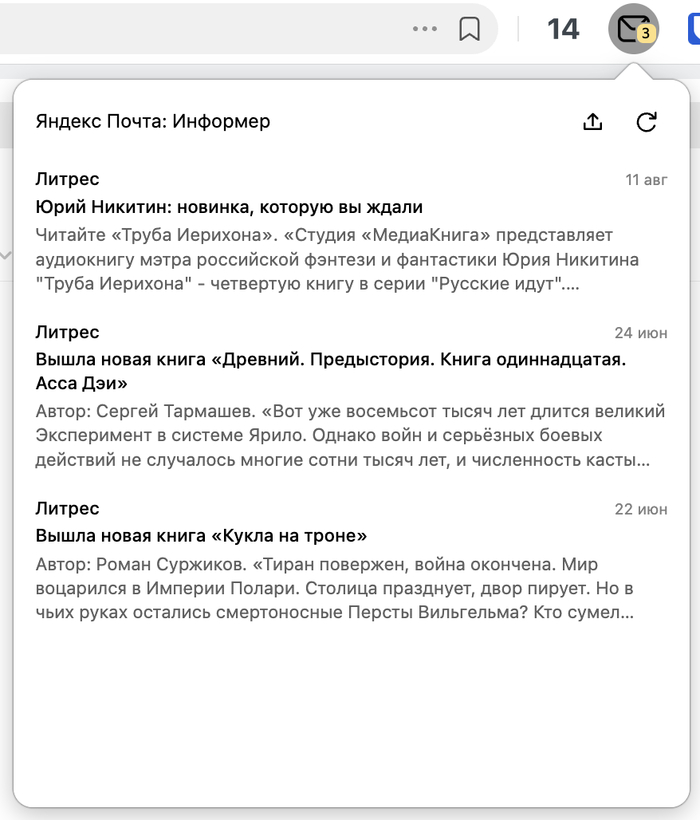The height and width of the screenshot is (820, 700).
Task: Click the 14 weather indicator in toolbar
Action: coord(563,29)
